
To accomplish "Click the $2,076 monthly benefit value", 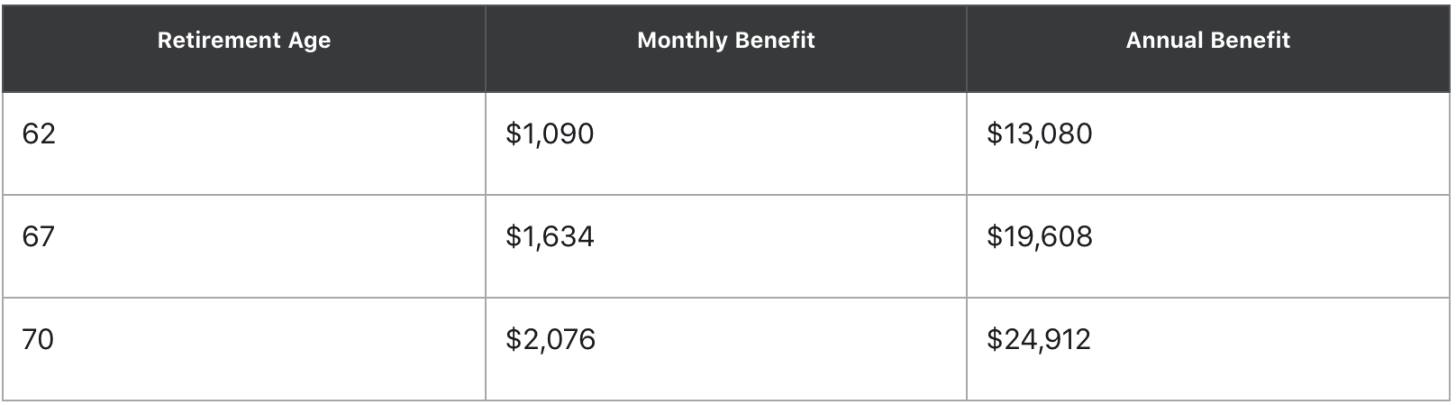I will 550,340.
